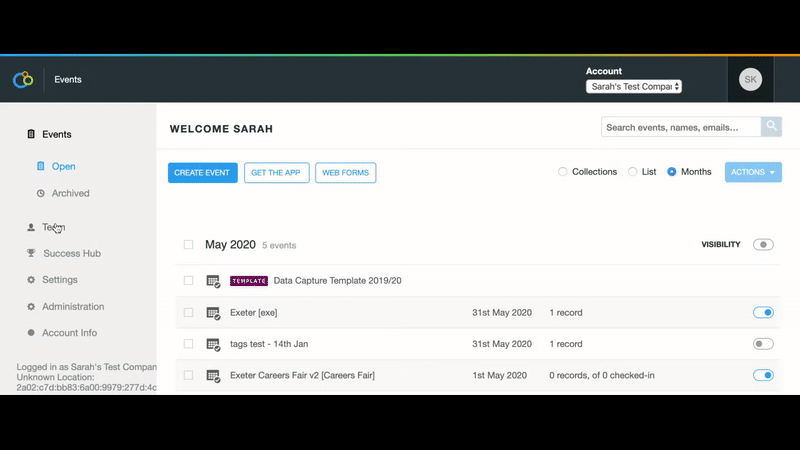
Task: Click the Exeter Careers Fair v2 event icon
Action: click(213, 376)
